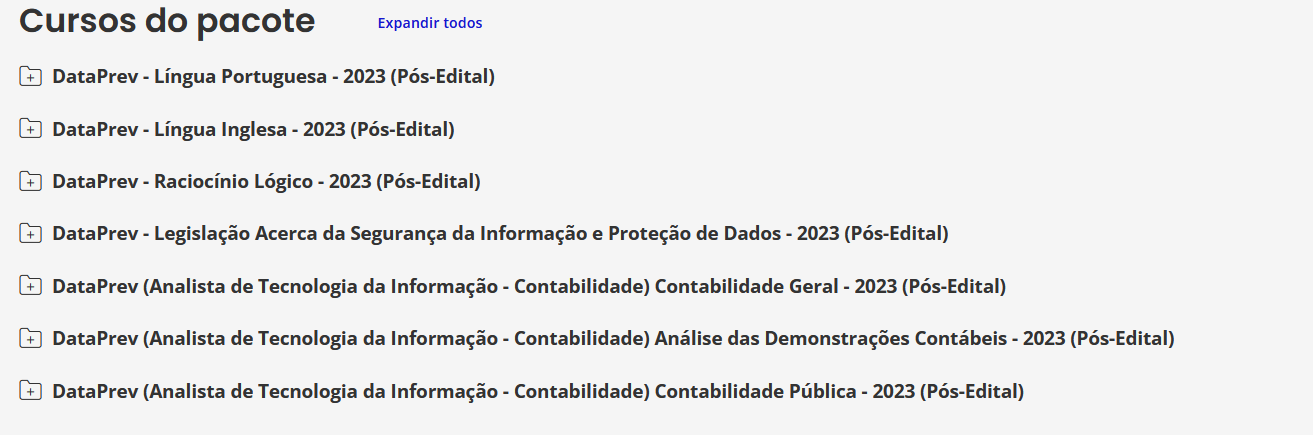Screen dimensions: 1313x435
Task: Select the Legislação e Proteção de Dados title
Action: pyautogui.click(x=500, y=234)
